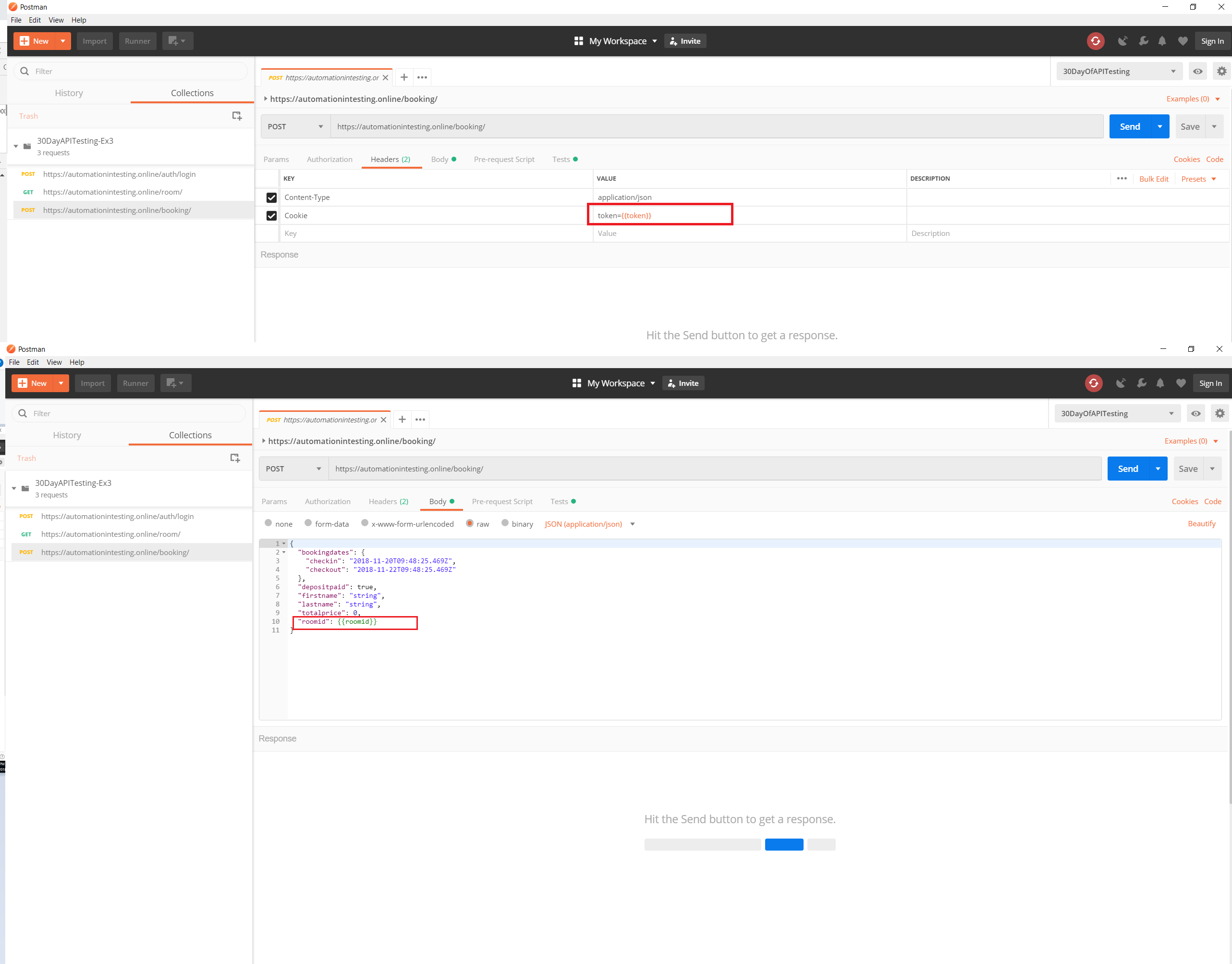Open manage environments gear in bottom window
The height and width of the screenshot is (964, 1232).
pyautogui.click(x=1220, y=414)
